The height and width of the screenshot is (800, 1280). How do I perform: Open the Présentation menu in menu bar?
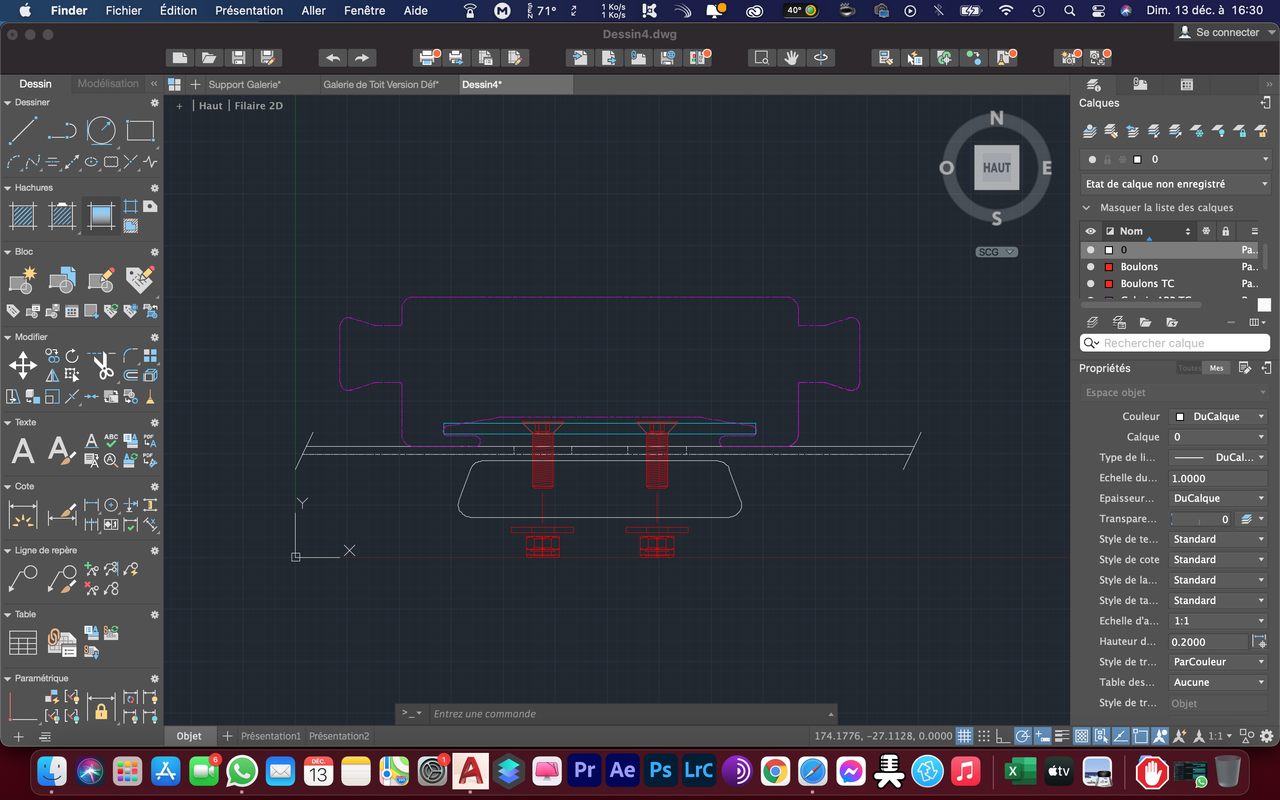point(249,11)
